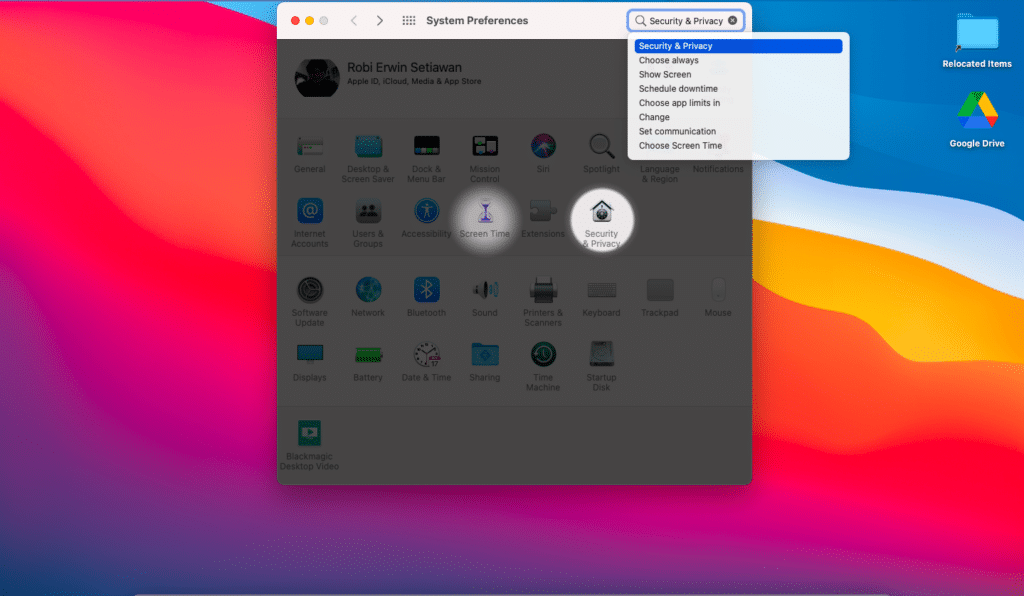Select Relocated Items folder on desktop
Screen dimensions: 1024x596
[977, 40]
